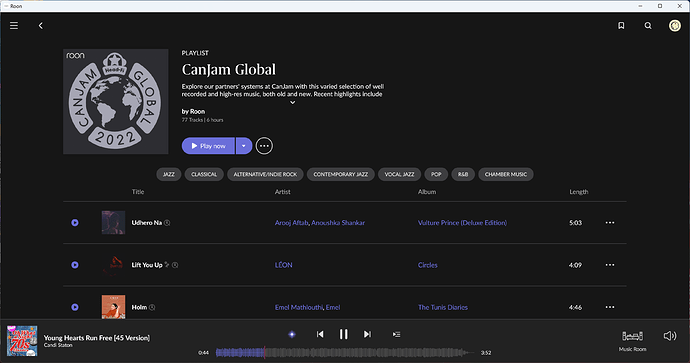
Task: Sort by Title column header
Action: coord(138,192)
